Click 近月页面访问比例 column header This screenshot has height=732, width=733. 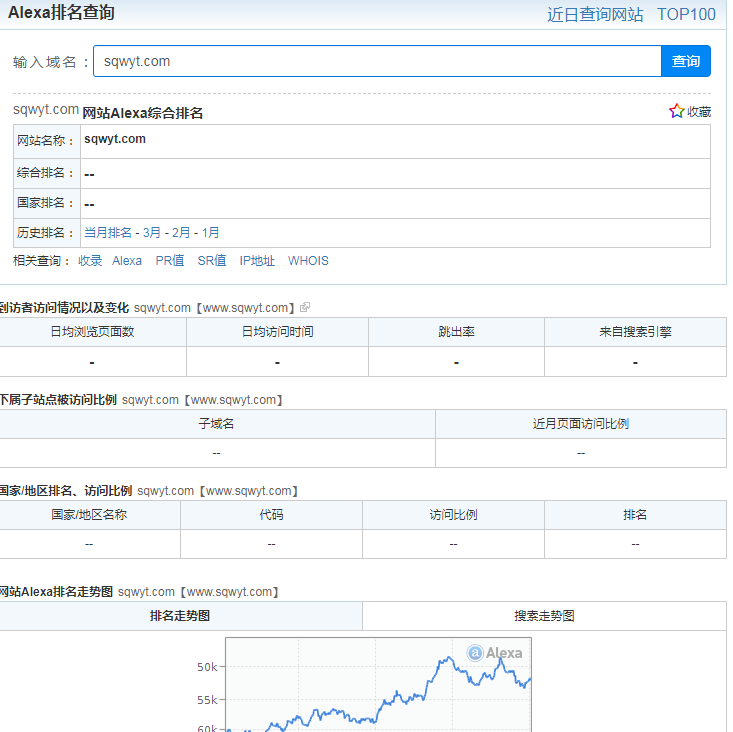click(581, 423)
